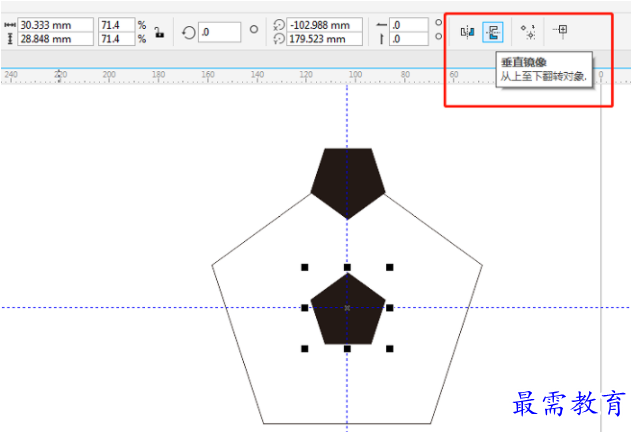
Task: Edit the object height field 28.848 mm
Action: [x=55, y=39]
